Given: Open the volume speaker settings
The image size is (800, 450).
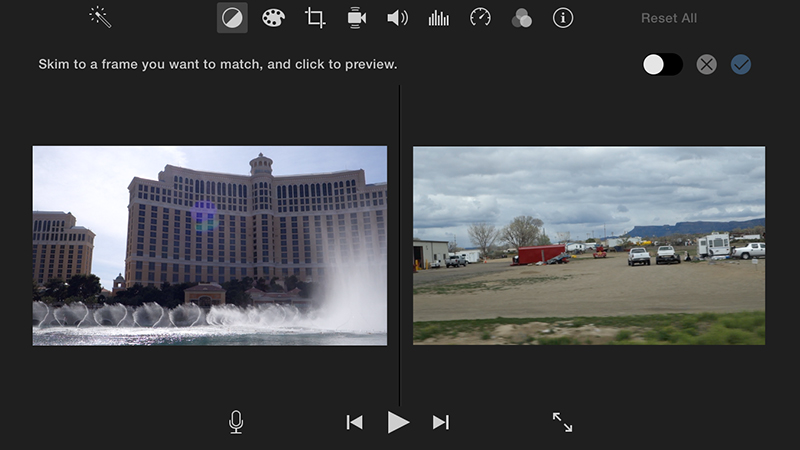Looking at the screenshot, I should pyautogui.click(x=397, y=18).
